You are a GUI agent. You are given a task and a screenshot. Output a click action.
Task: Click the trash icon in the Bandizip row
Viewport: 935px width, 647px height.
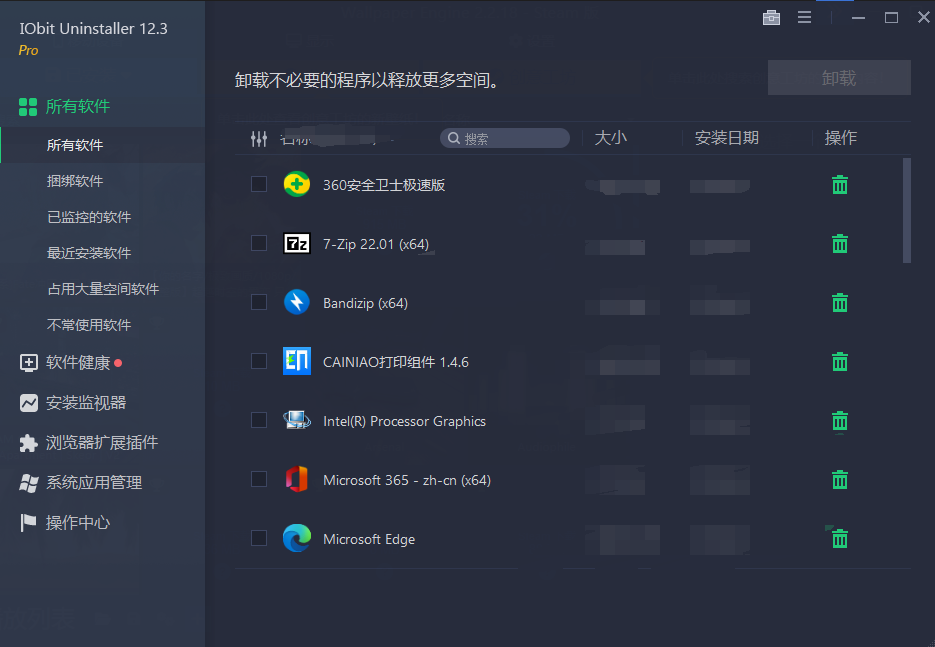click(x=840, y=303)
